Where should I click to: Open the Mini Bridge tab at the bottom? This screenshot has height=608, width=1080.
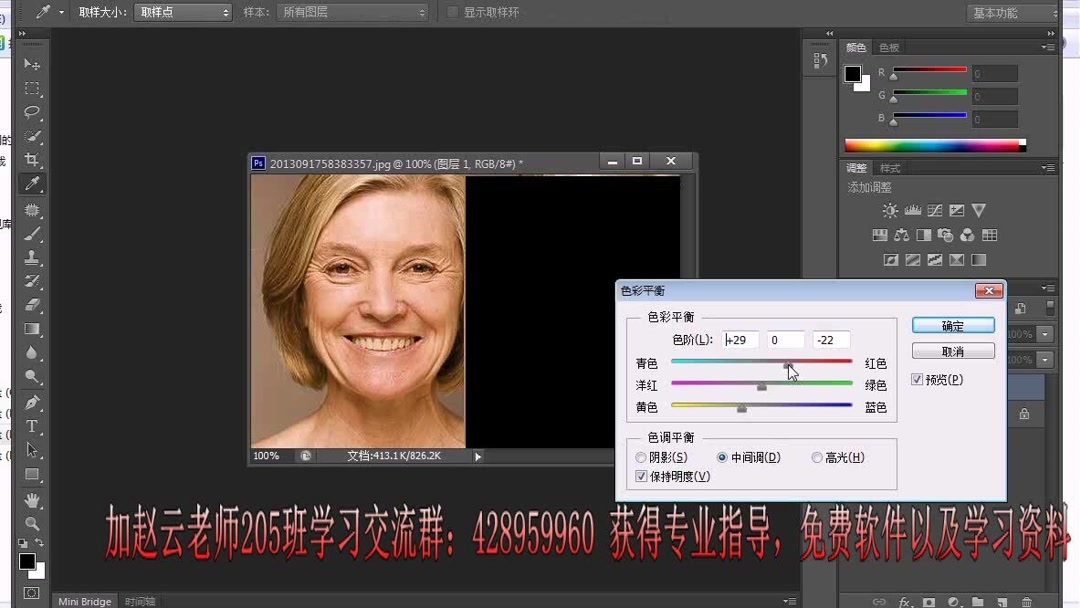coord(83,601)
